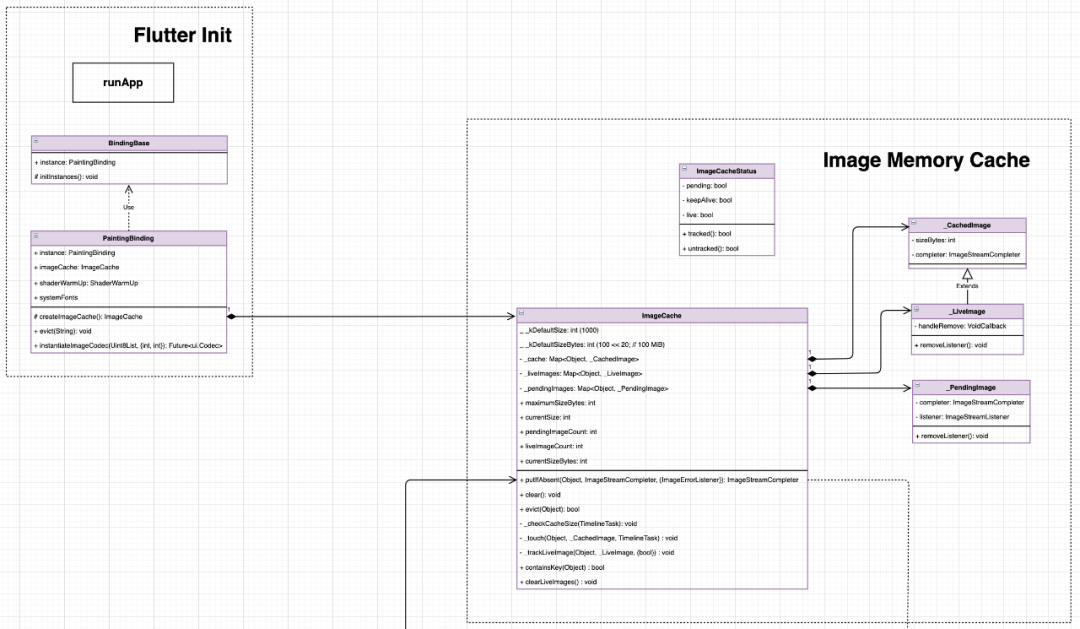1080x629 pixels.
Task: Select '- pending: bool' in ImageCacheStatus
Action: [x=727, y=186]
